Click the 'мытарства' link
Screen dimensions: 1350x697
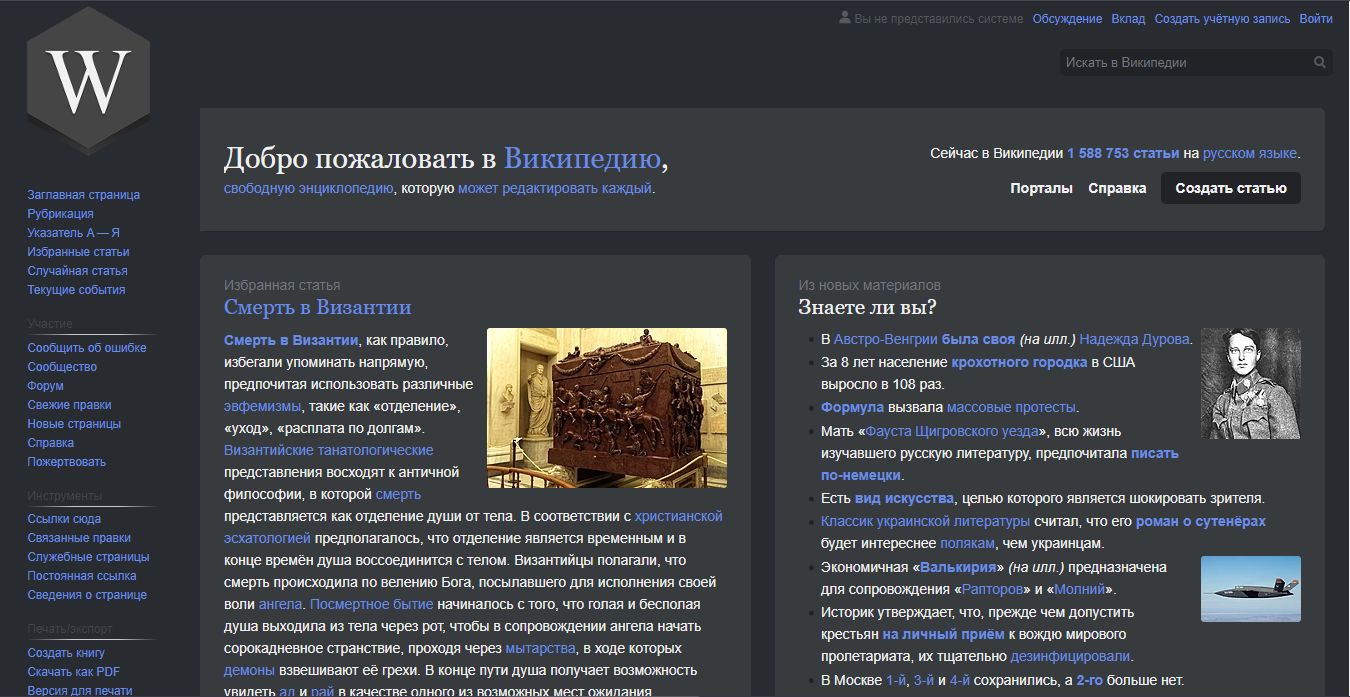click(540, 648)
